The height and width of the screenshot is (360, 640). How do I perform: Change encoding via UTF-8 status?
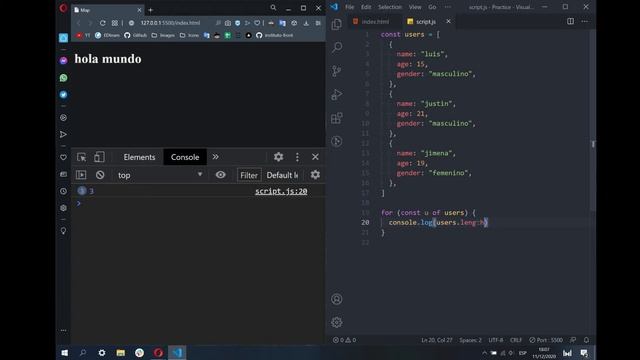(496, 340)
